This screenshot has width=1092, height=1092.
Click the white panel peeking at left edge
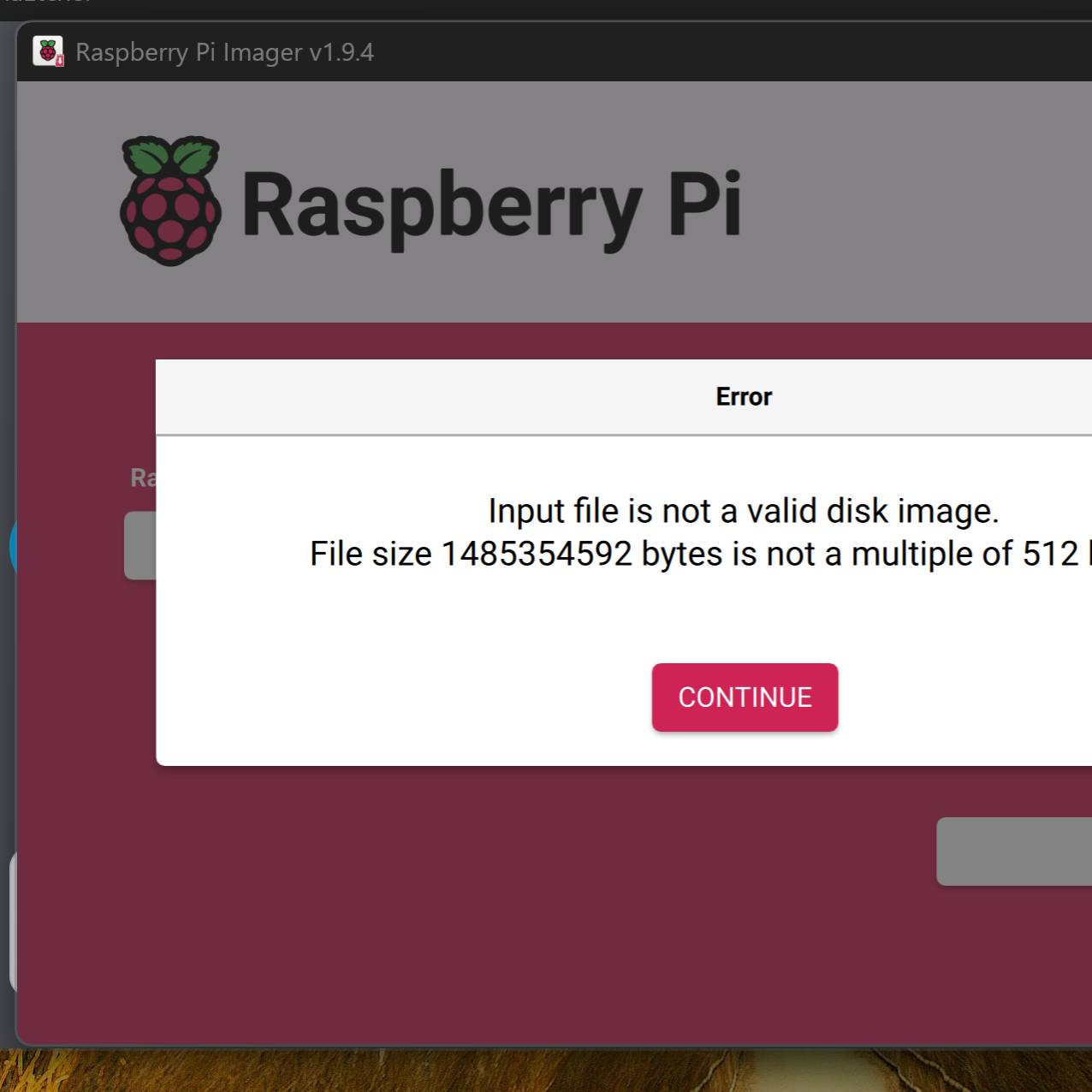click(12, 920)
